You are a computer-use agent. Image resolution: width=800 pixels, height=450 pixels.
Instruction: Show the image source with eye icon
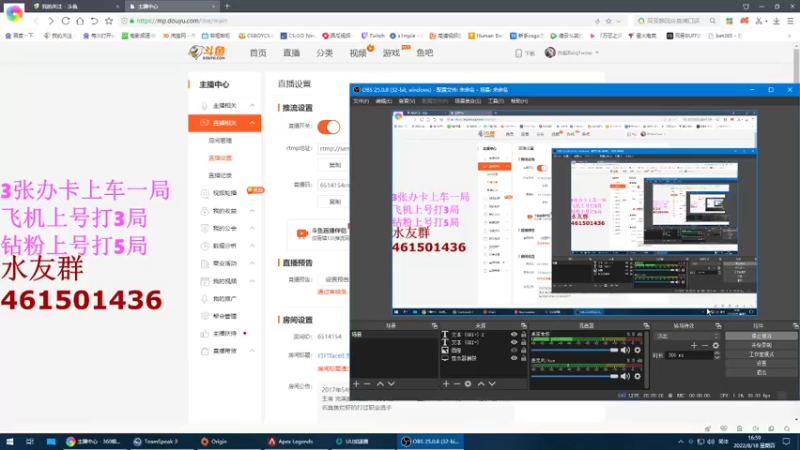pos(514,350)
